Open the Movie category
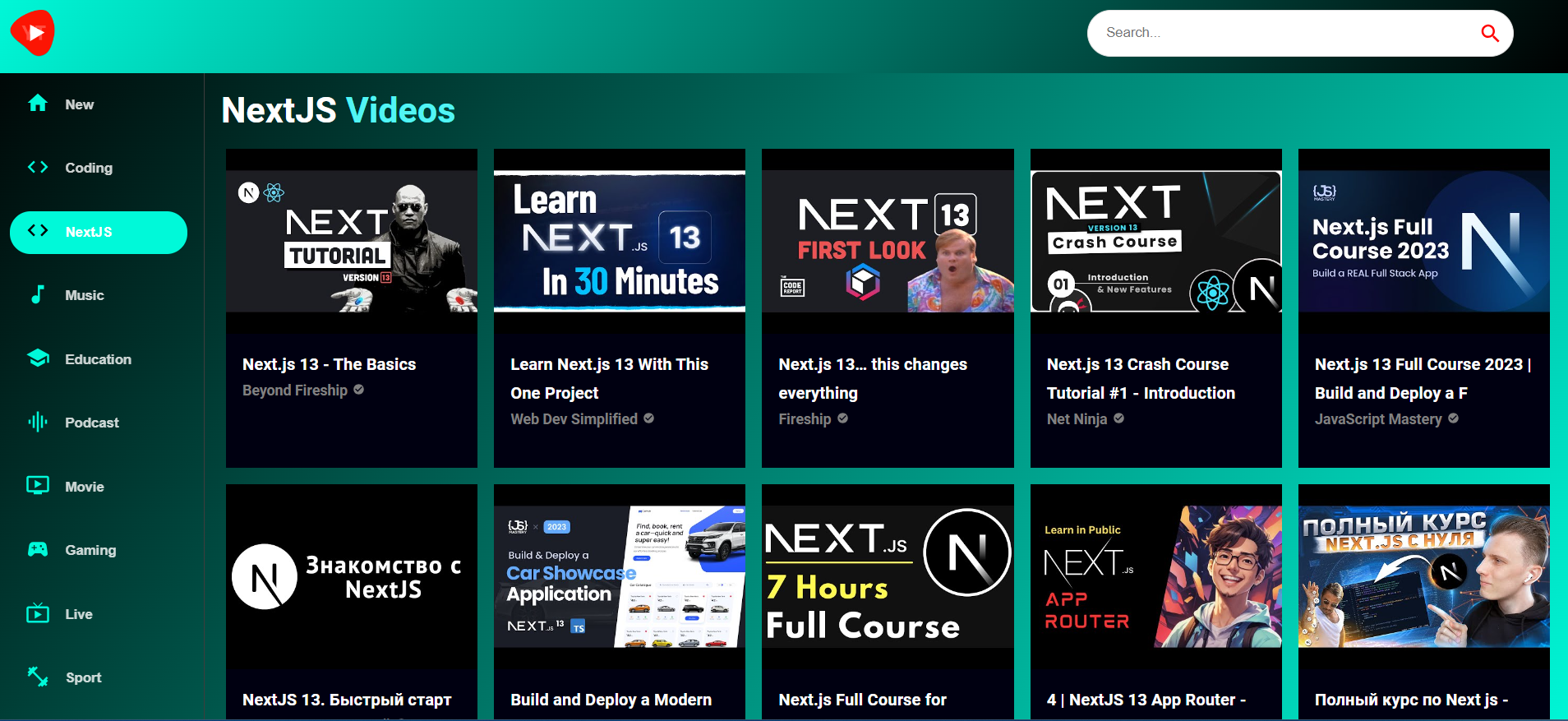The height and width of the screenshot is (721, 1568). (x=85, y=487)
